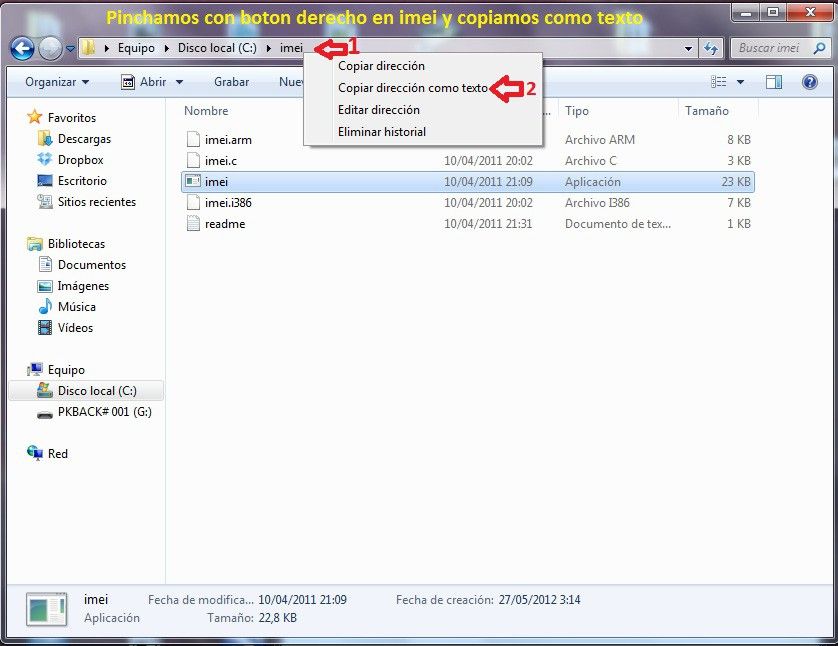Click the Red network icon

(x=35, y=453)
